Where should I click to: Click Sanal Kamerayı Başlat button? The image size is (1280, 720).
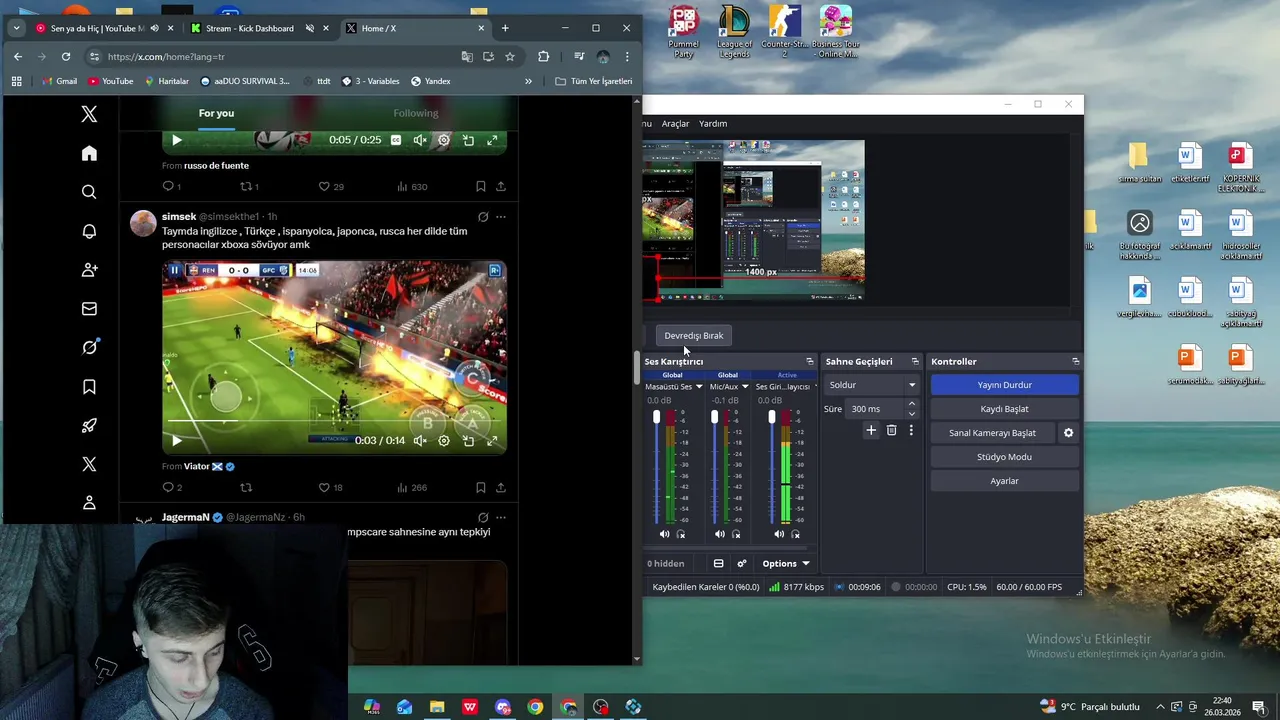coord(992,433)
